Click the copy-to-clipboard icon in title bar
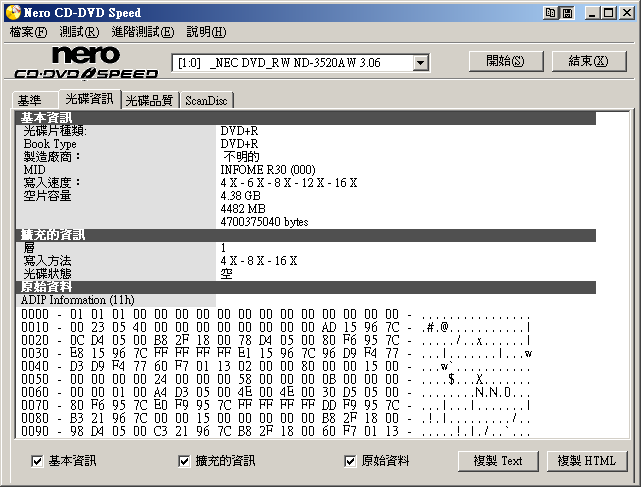 coord(550,13)
